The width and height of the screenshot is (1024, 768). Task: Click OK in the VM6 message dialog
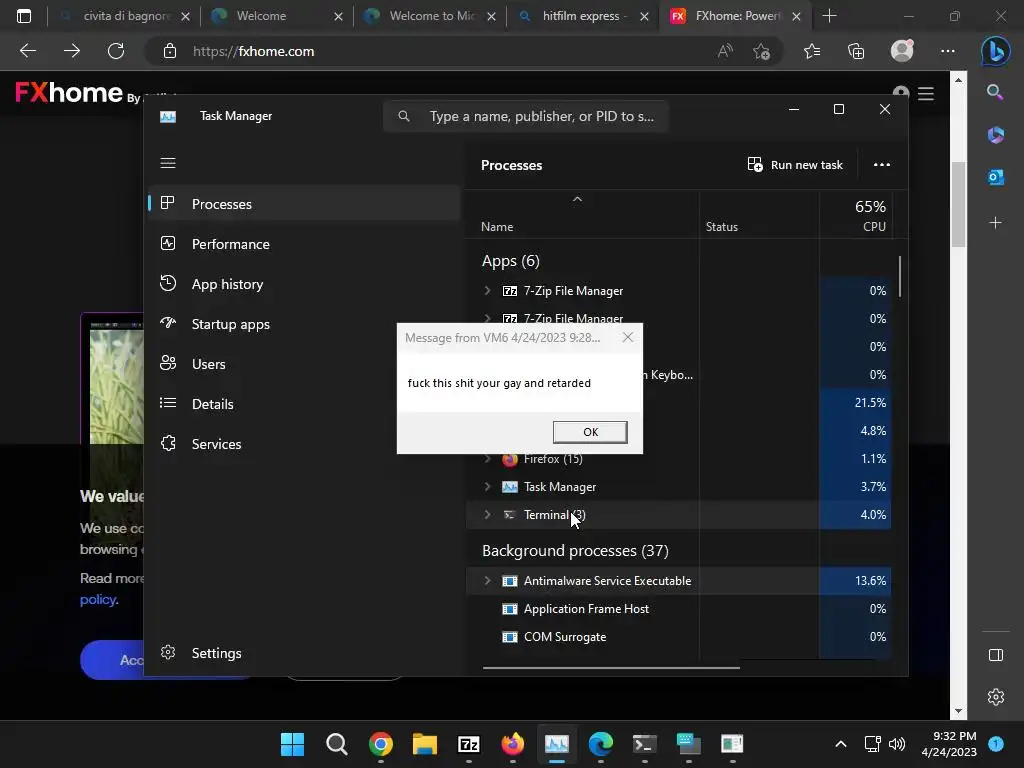[x=590, y=432]
